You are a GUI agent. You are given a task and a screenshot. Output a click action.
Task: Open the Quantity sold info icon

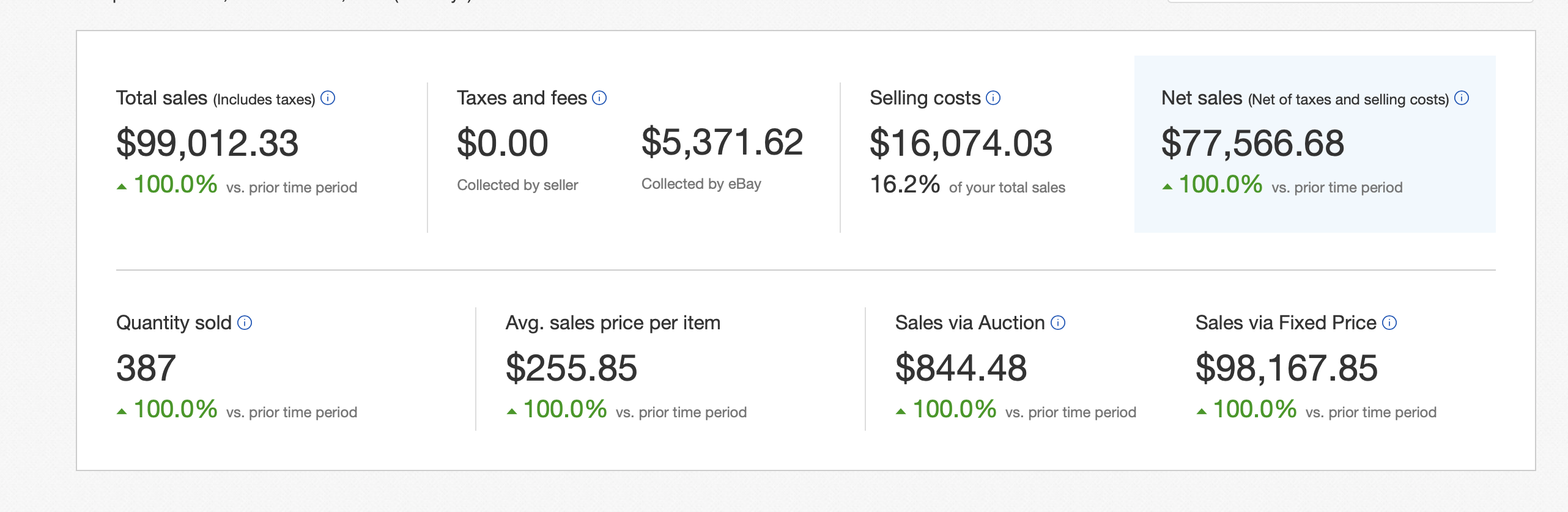245,323
